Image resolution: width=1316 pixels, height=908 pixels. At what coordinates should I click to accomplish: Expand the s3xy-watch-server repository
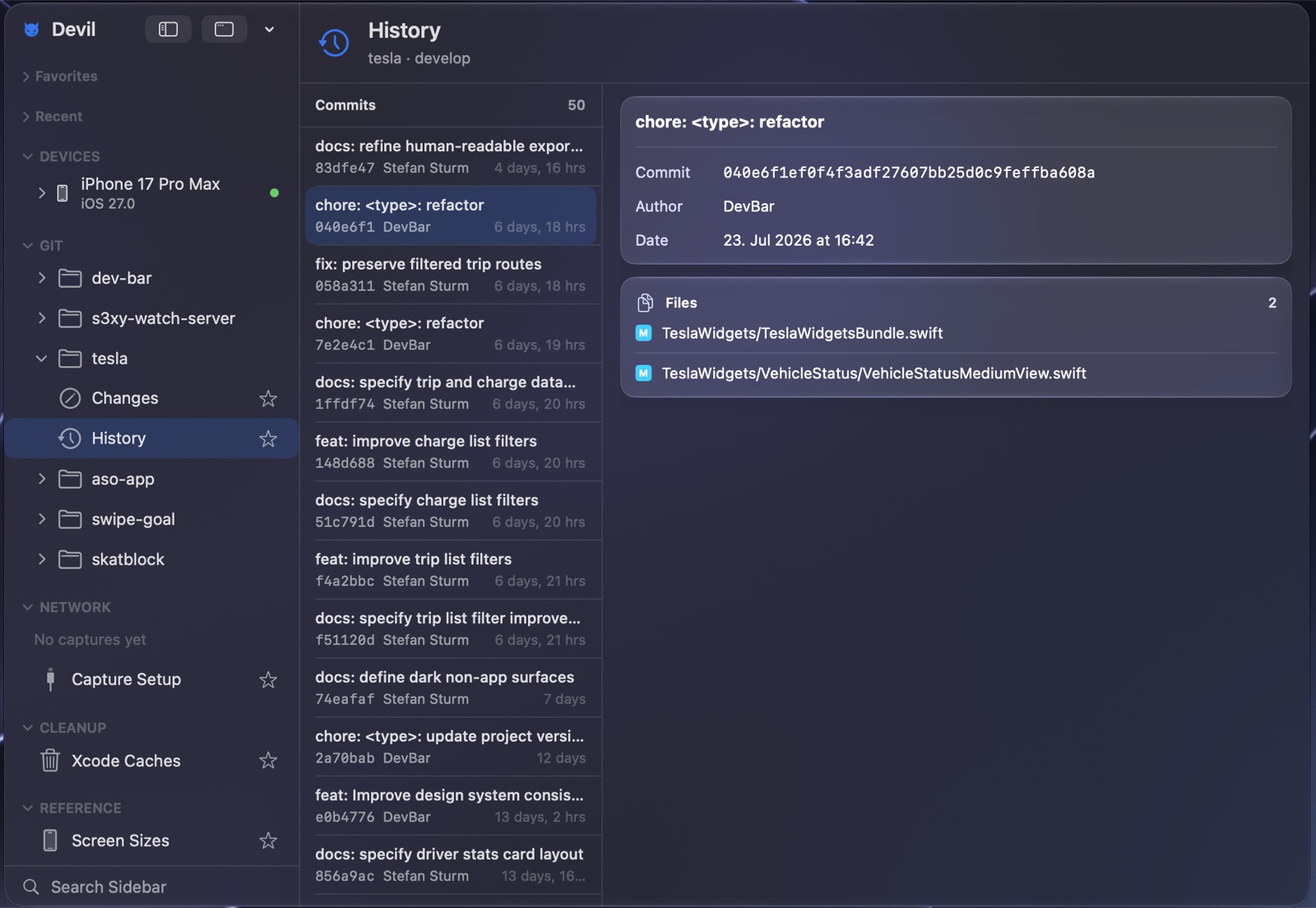42,318
